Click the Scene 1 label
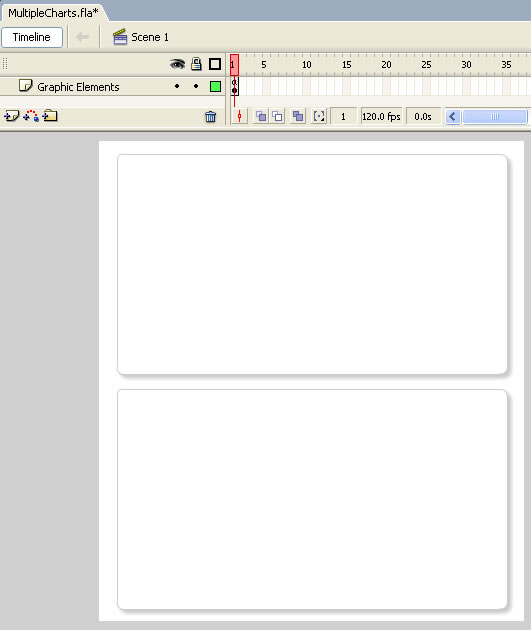The height and width of the screenshot is (630, 531). click(x=150, y=37)
